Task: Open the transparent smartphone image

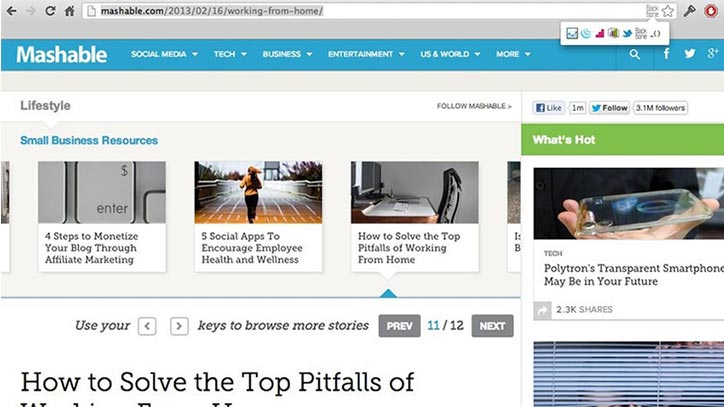Action: [628, 203]
